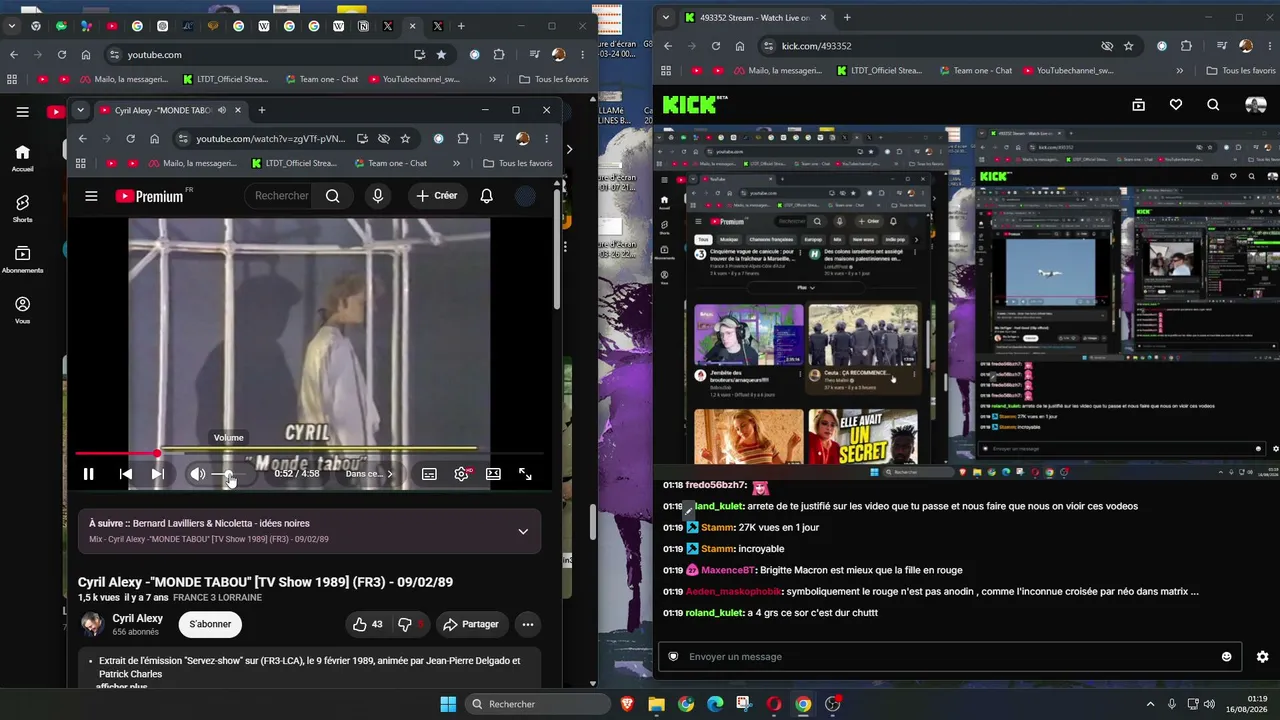1280x720 pixels.
Task: Open Shorts in background YouTube sidebar
Action: click(22, 208)
